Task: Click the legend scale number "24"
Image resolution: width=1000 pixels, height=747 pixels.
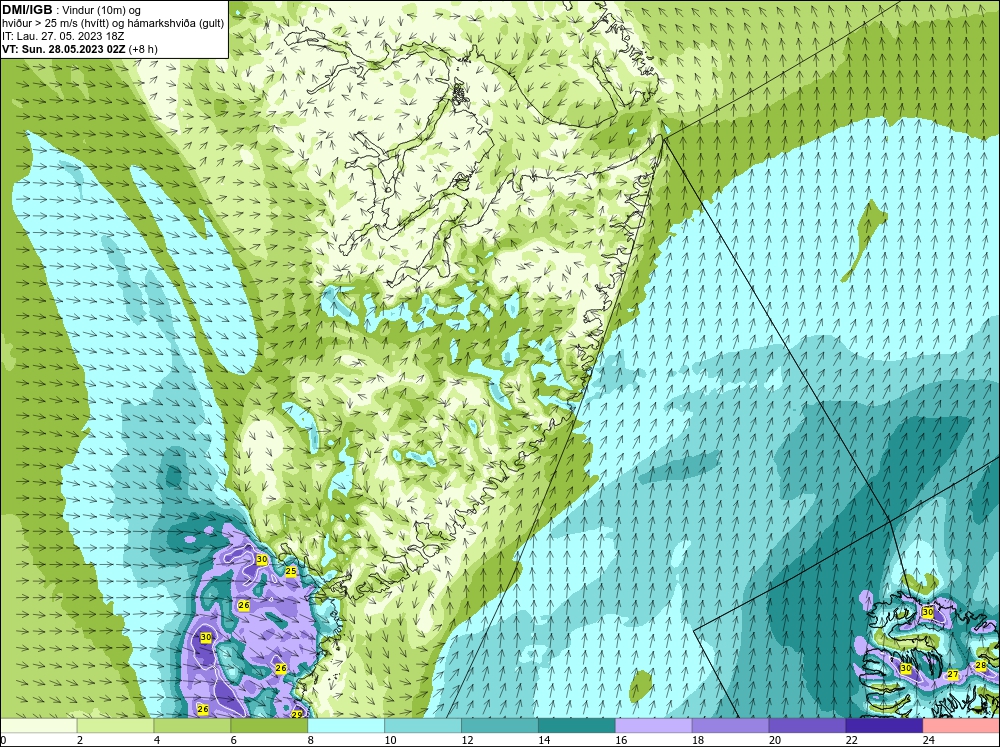Action: (929, 740)
